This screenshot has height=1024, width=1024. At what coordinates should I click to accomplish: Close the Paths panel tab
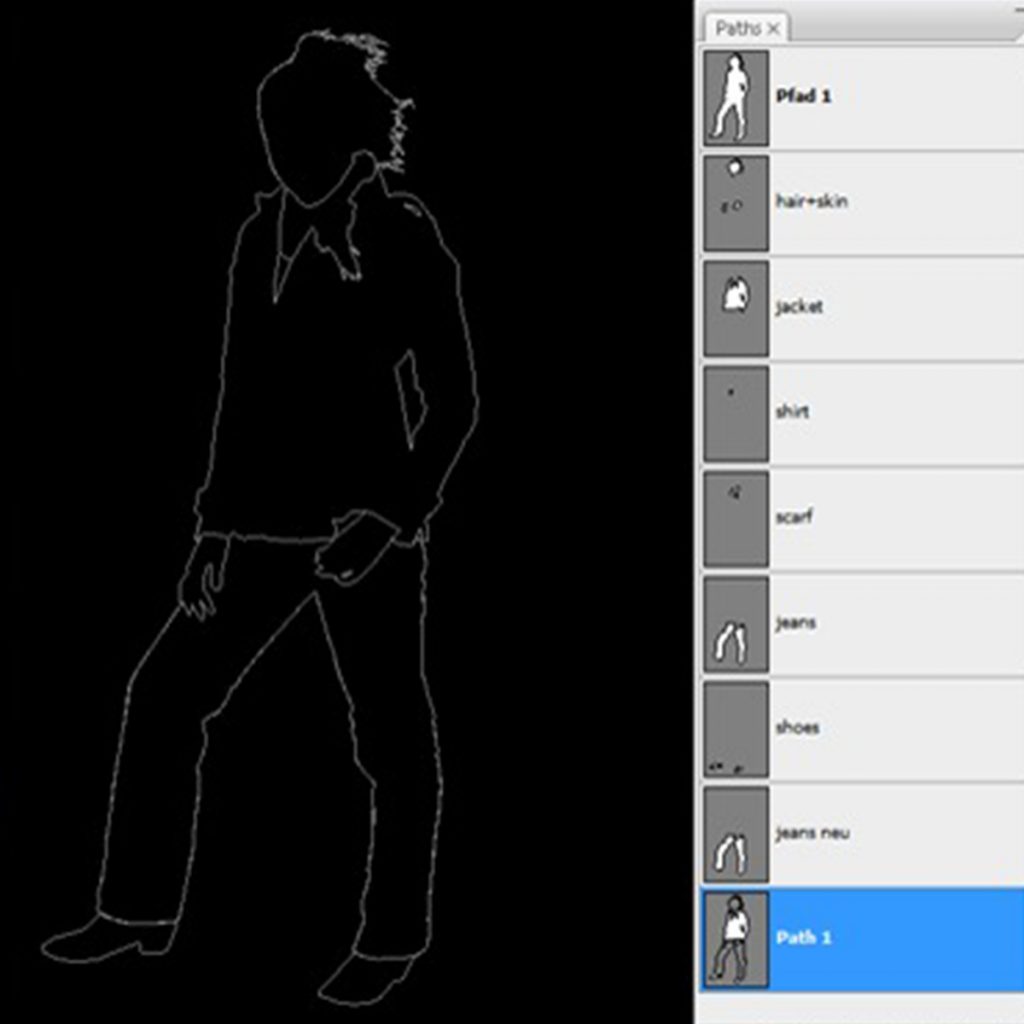tap(774, 29)
